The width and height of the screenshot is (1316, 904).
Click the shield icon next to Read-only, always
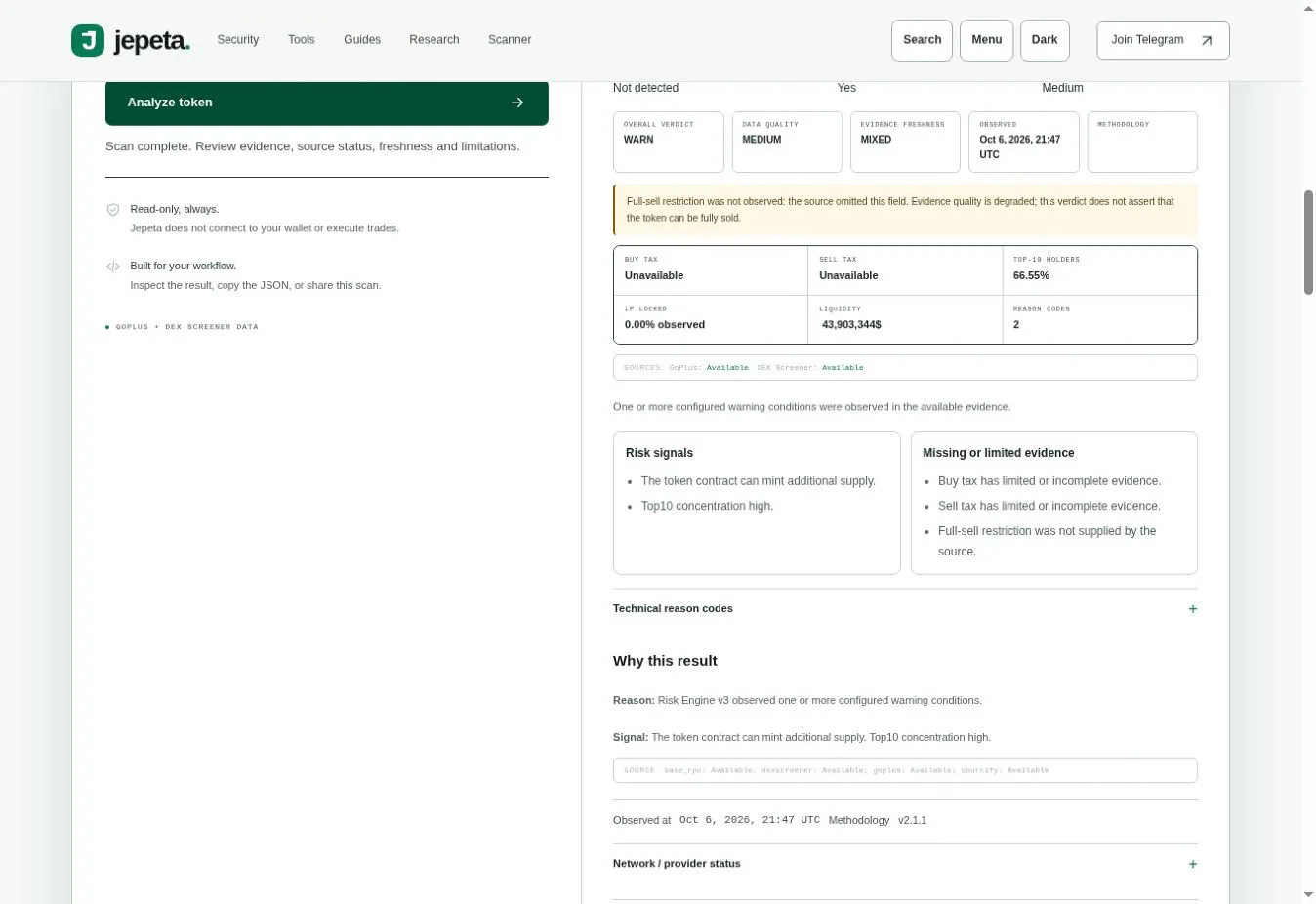[x=113, y=209]
